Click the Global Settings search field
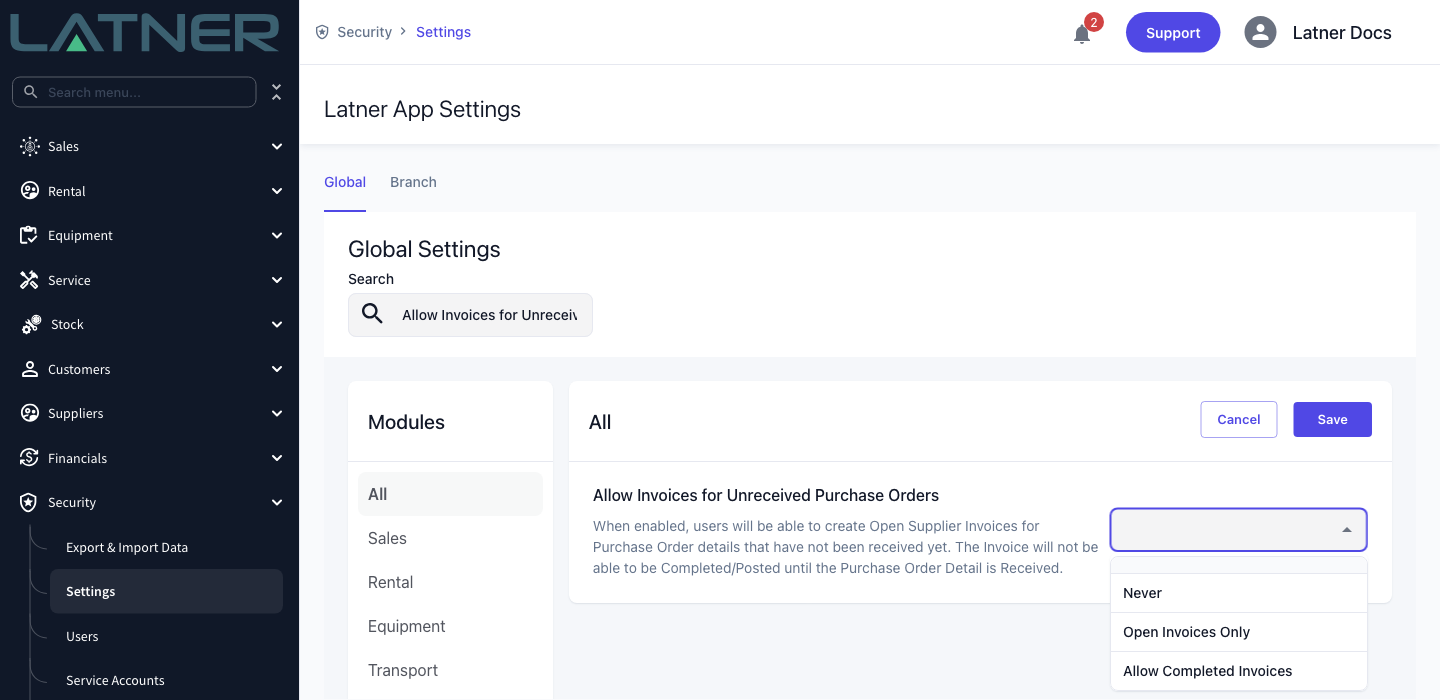Screen dimensions: 1440x700 (x=470, y=315)
